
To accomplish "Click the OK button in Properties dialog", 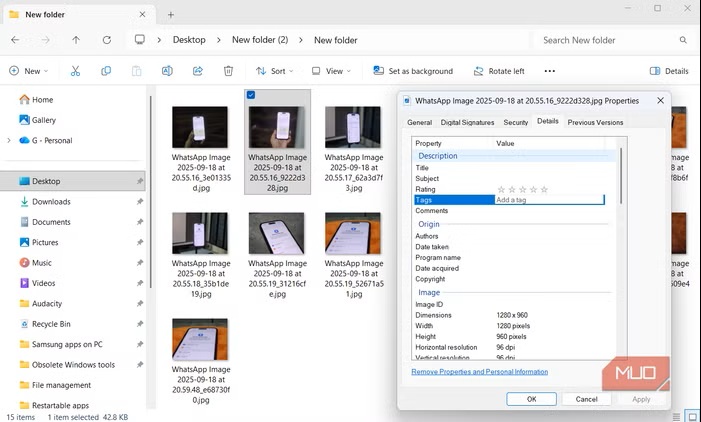I will tap(531, 399).
